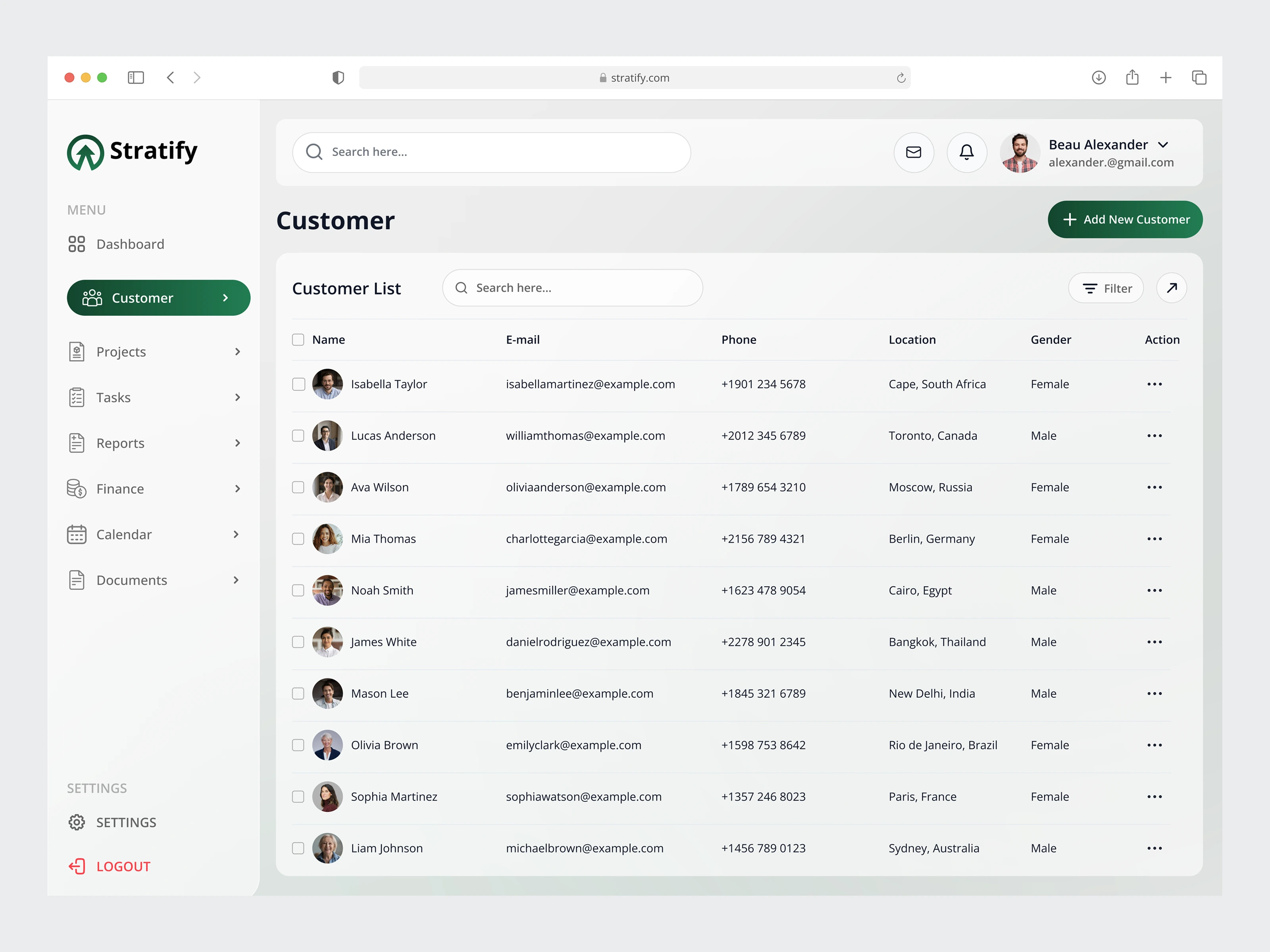Check the checkbox beside Olivia Brown

298,745
